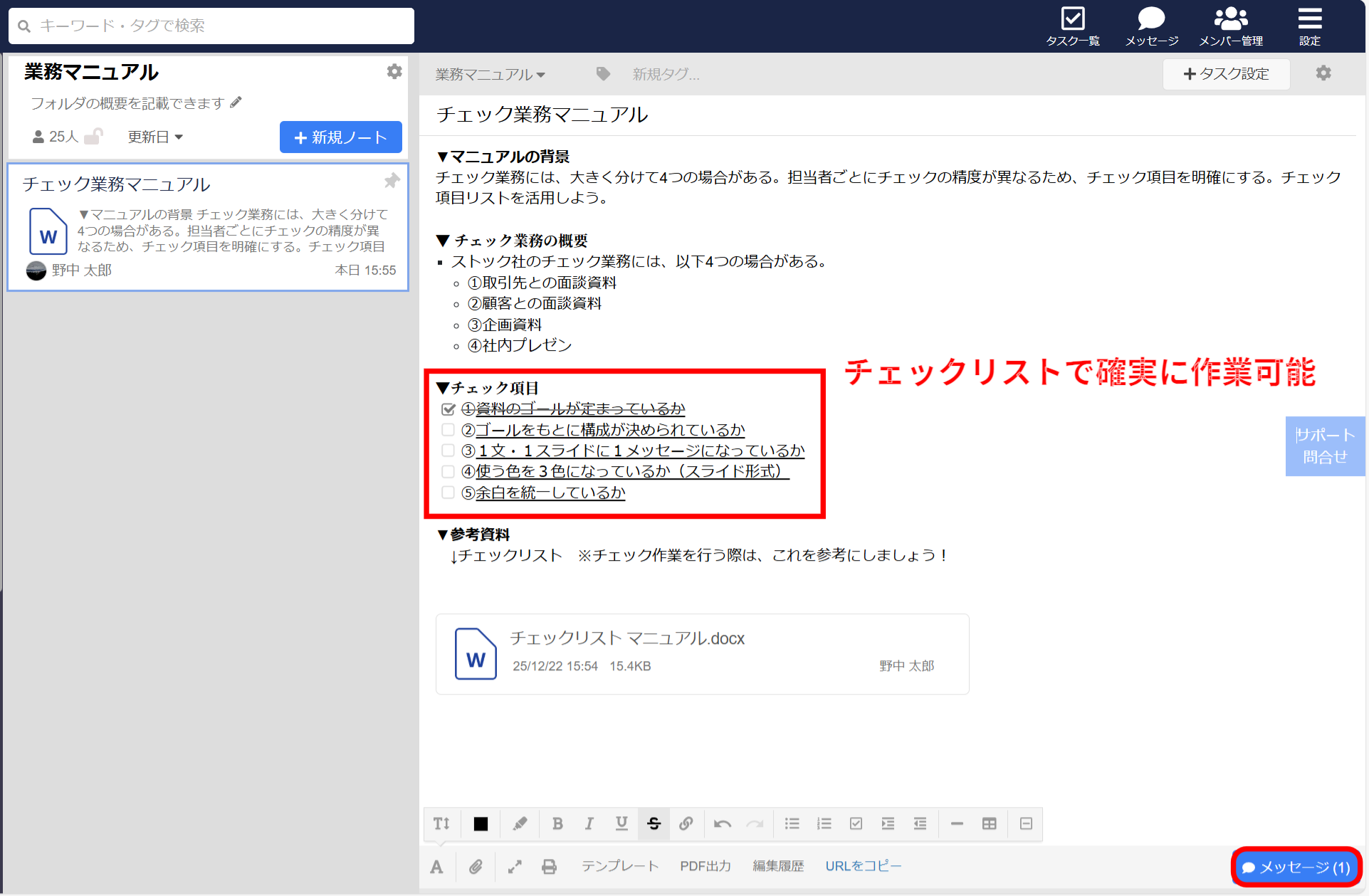Screen dimensions: 1369x896
Task: Click the undo icon in the editor toolbar
Action: pyautogui.click(x=721, y=823)
